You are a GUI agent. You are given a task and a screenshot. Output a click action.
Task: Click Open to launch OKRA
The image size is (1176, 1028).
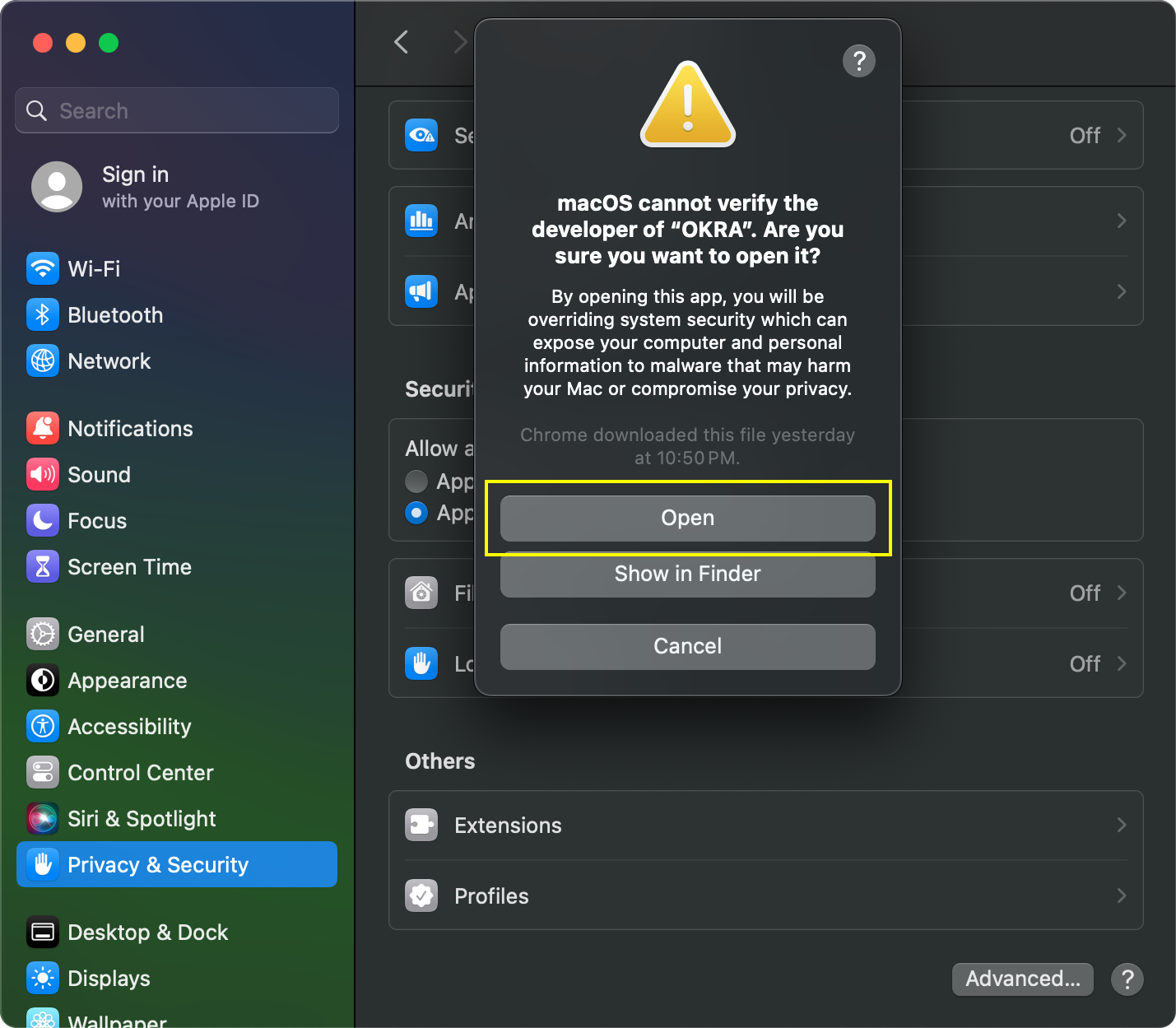688,519
